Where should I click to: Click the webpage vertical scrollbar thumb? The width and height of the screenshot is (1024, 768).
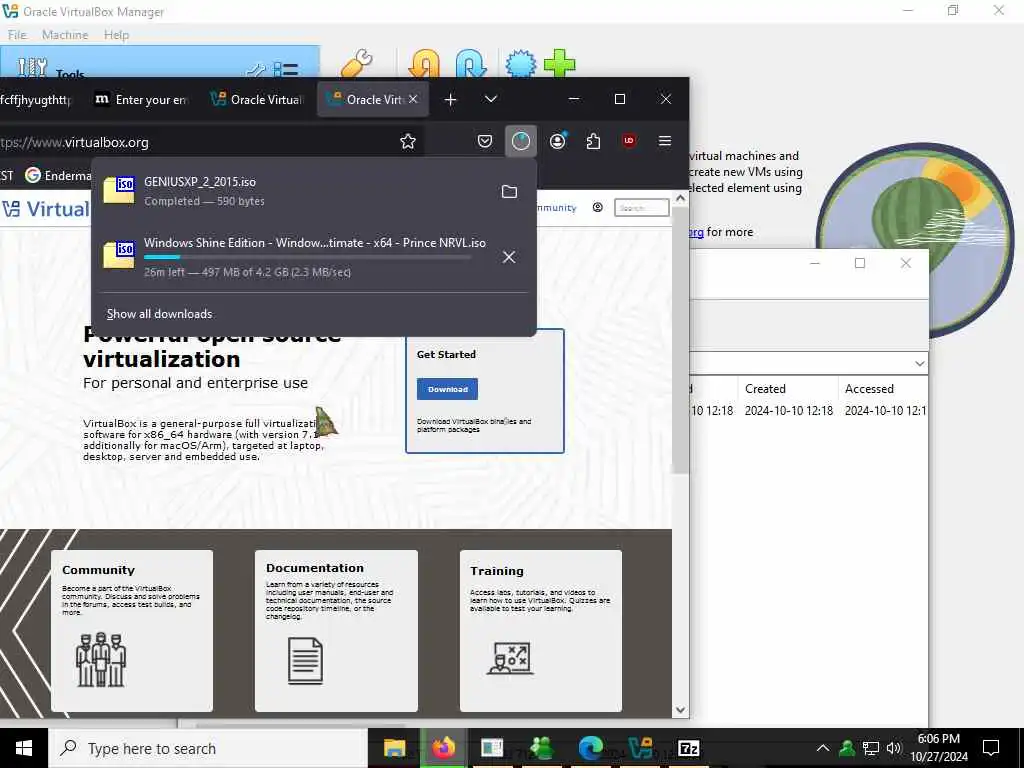tap(680, 340)
